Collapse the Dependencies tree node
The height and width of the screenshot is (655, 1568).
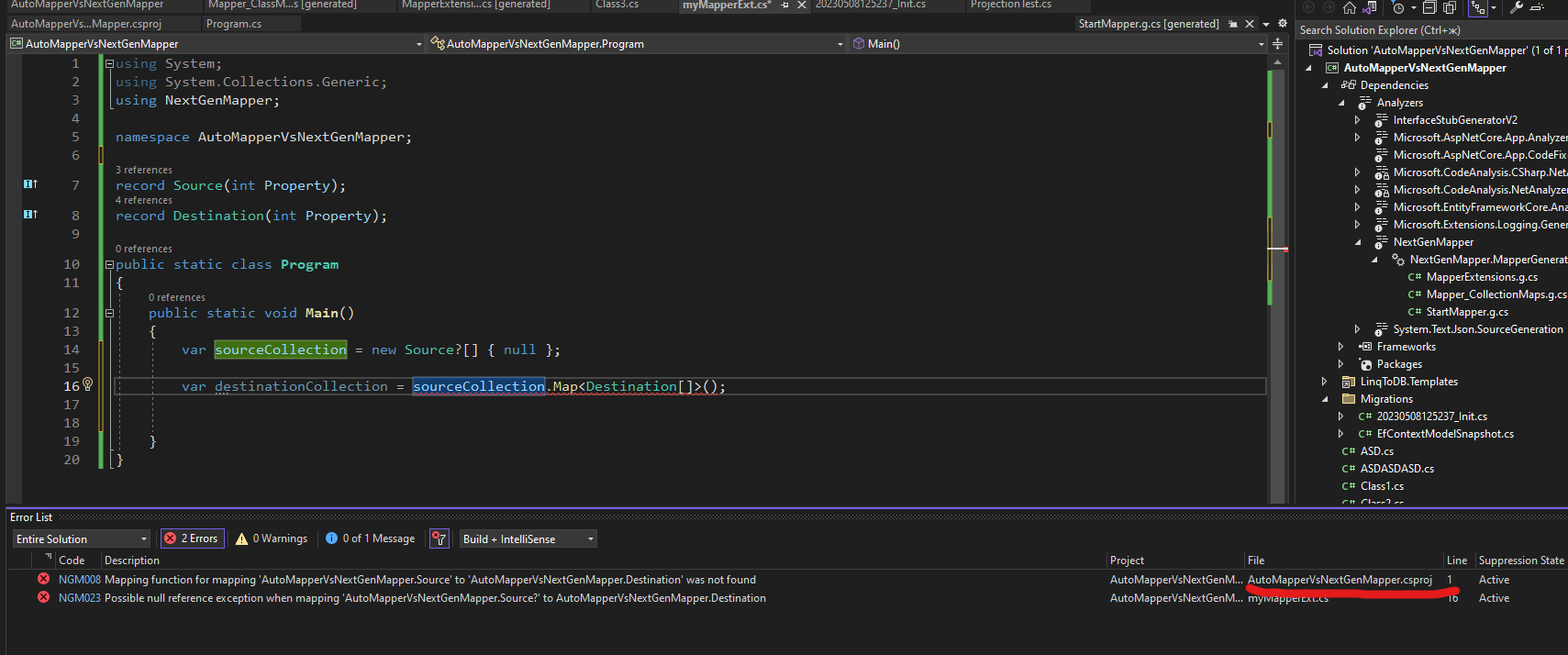click(x=1325, y=85)
